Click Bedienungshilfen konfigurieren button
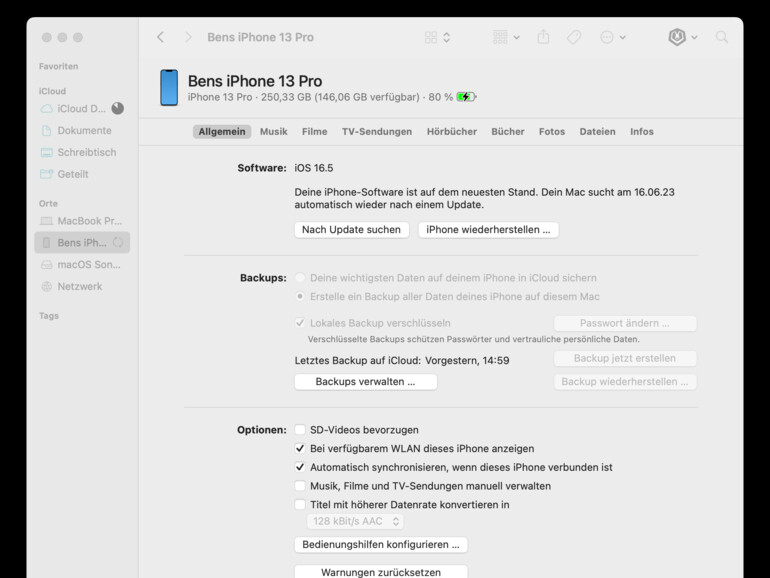 pyautogui.click(x=381, y=545)
